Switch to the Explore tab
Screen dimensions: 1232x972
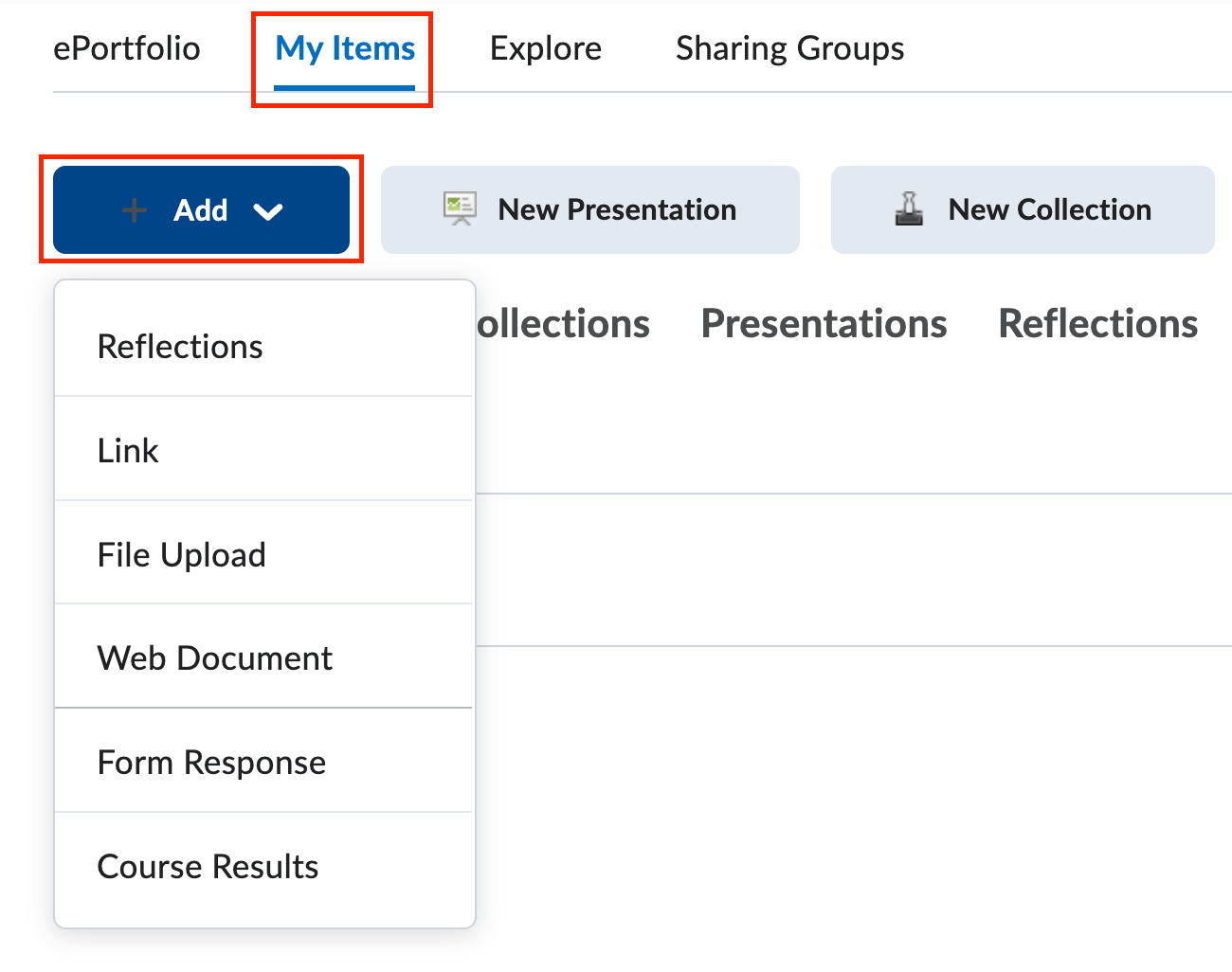click(x=545, y=47)
